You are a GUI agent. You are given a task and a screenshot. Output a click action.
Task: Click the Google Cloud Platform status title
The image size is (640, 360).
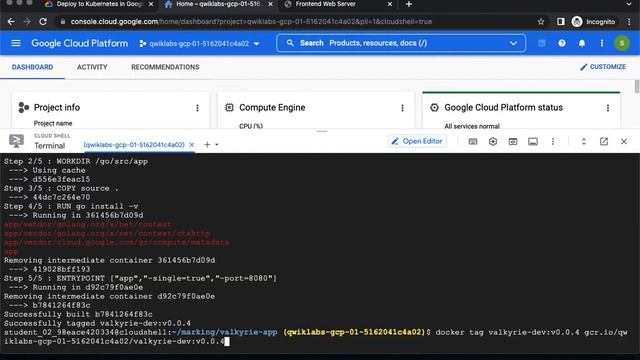503,107
